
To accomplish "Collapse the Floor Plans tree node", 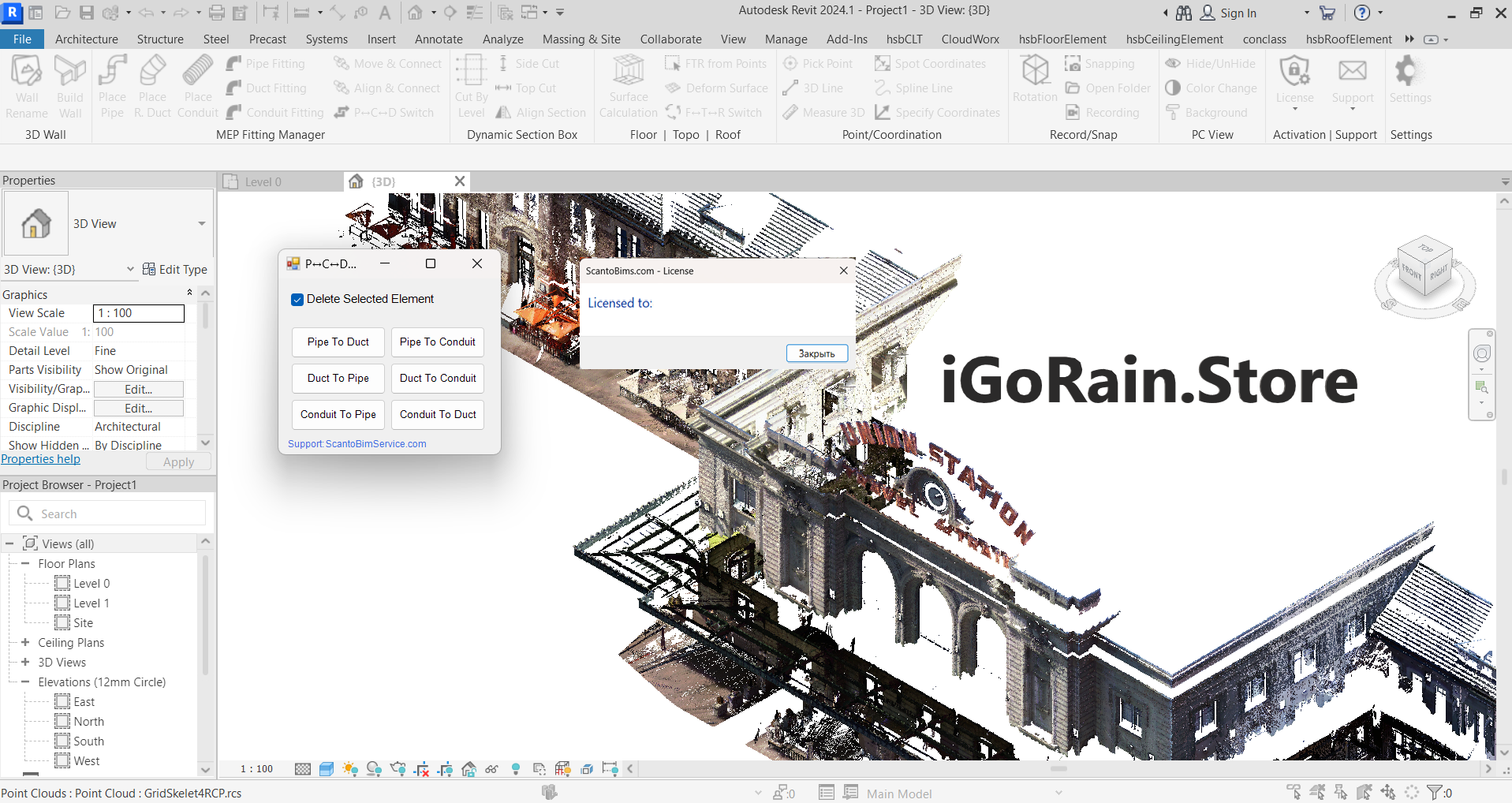I will pyautogui.click(x=25, y=564).
